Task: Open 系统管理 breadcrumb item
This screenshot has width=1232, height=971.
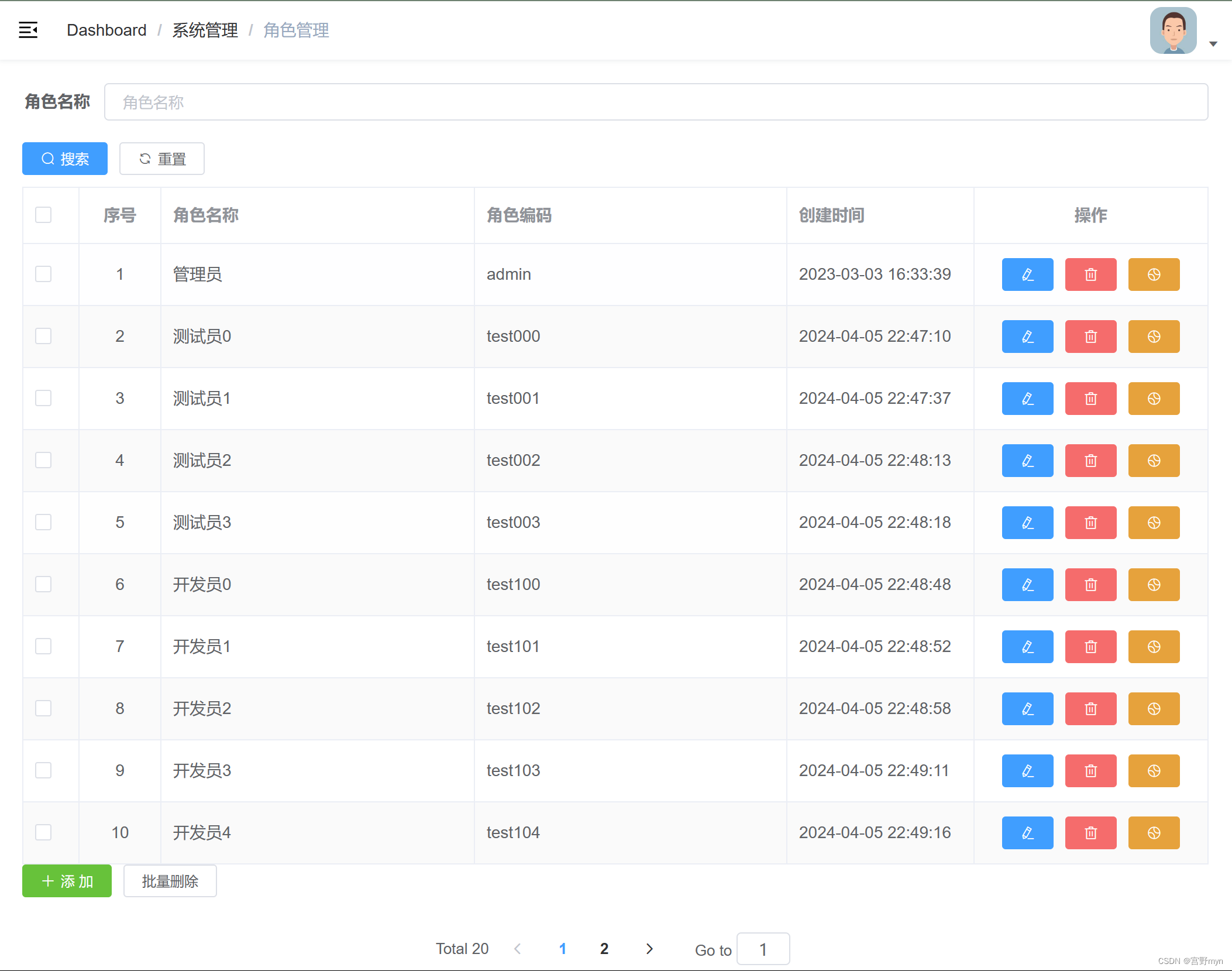Action: pyautogui.click(x=205, y=30)
